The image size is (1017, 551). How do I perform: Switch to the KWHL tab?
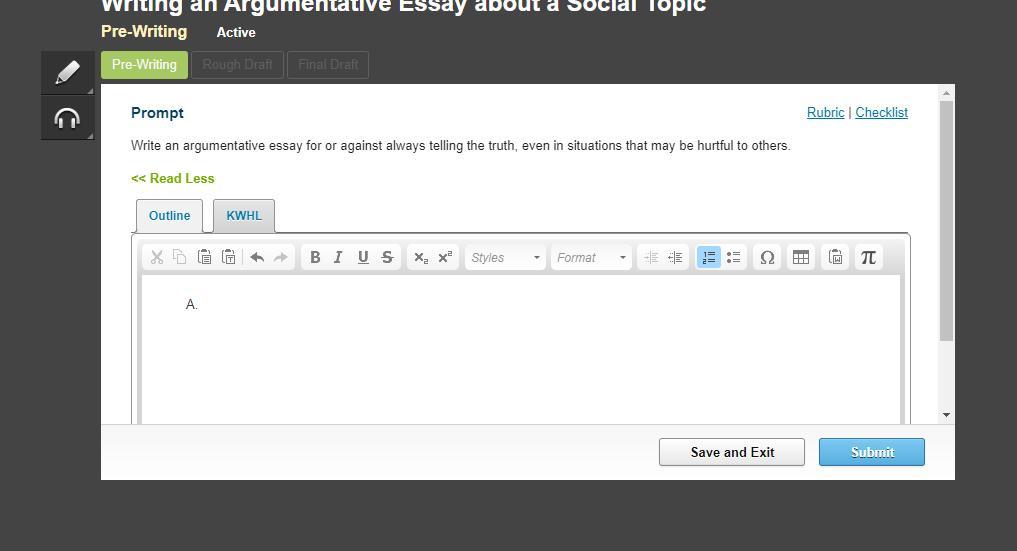click(244, 215)
